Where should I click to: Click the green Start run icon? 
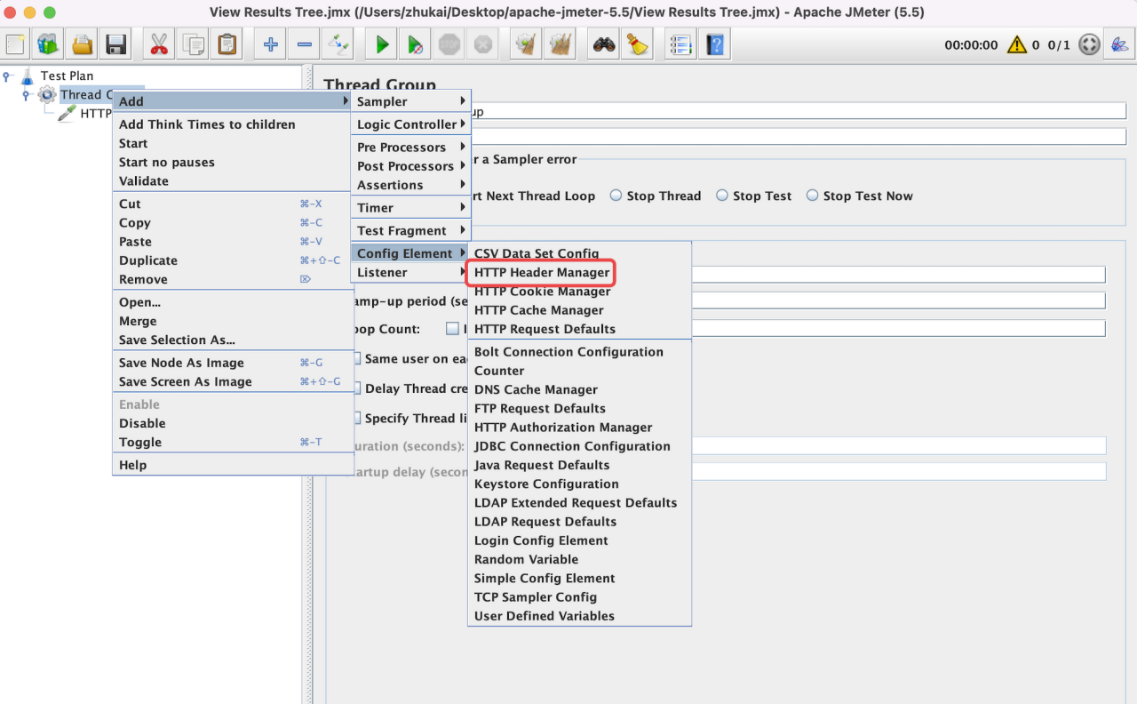(x=381, y=45)
